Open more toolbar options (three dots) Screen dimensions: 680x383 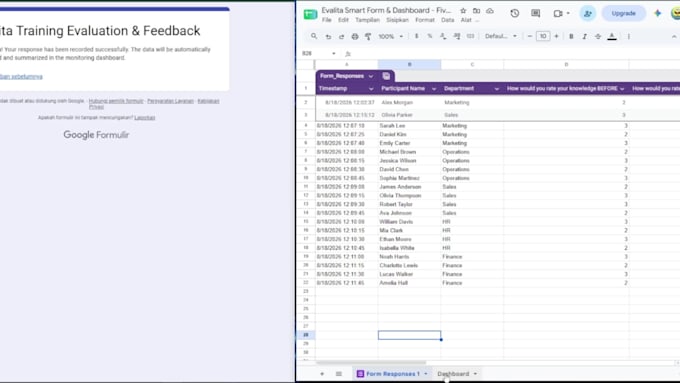coord(628,36)
